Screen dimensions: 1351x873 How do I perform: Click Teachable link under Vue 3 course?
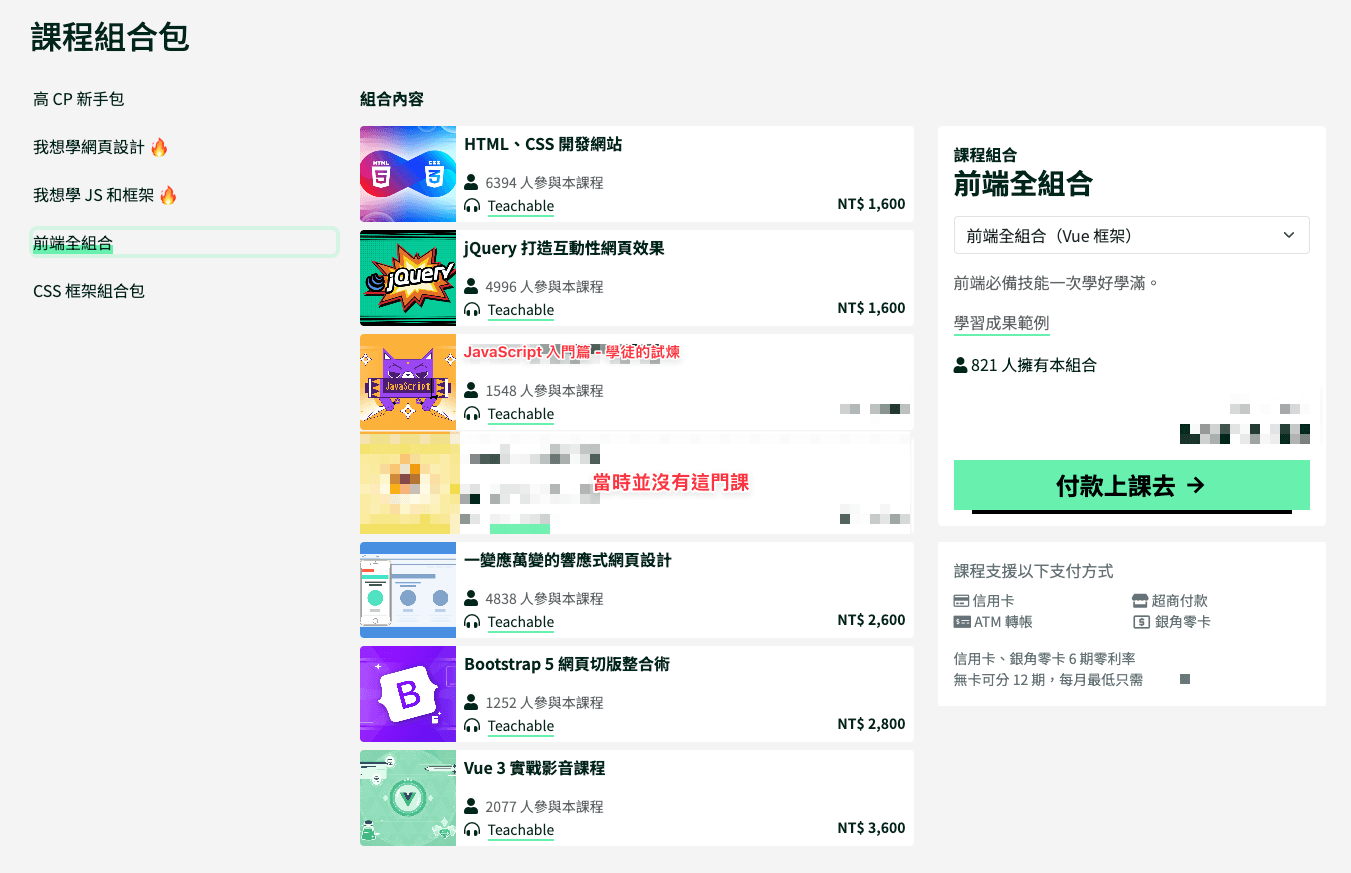(520, 830)
